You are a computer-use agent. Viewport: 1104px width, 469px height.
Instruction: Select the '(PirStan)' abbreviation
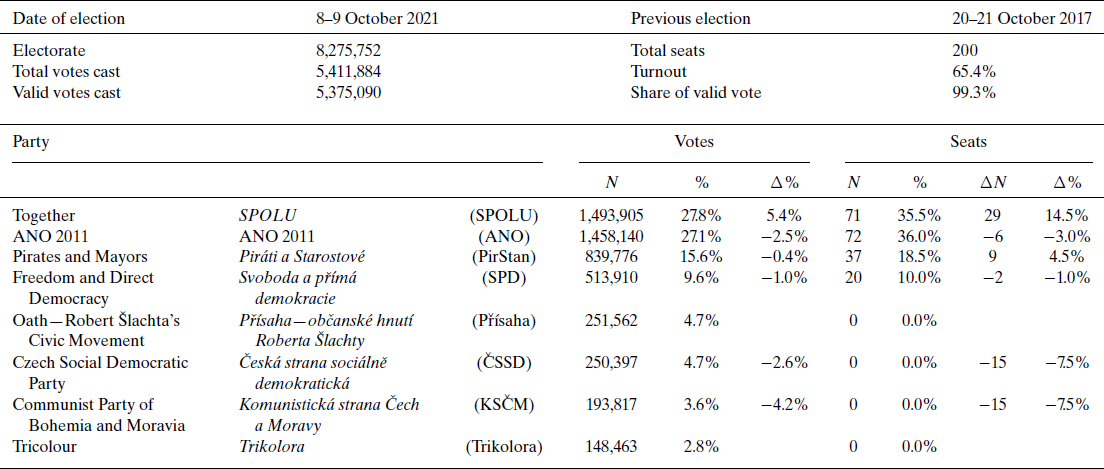click(x=502, y=257)
